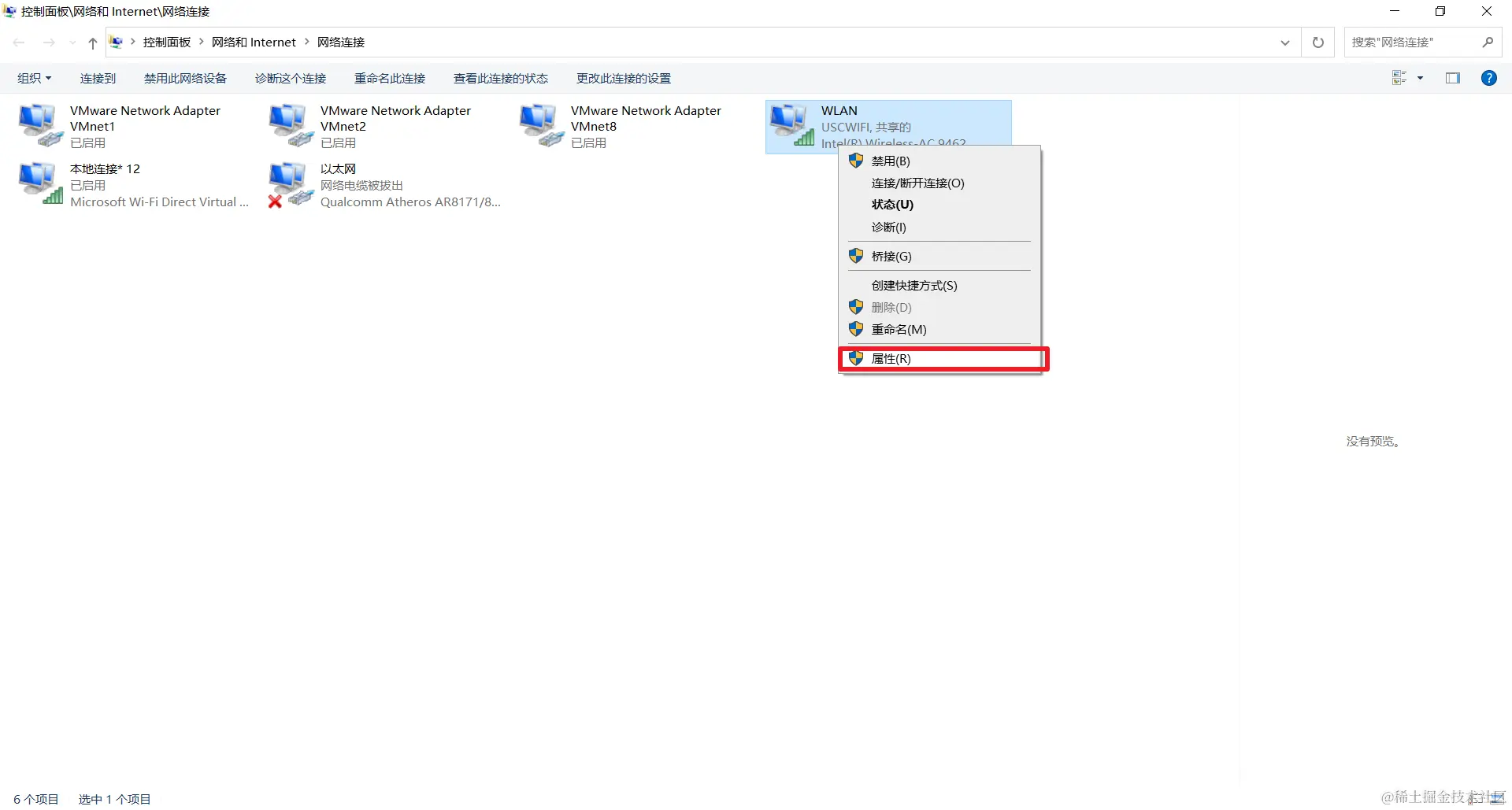Click the 控制面板 breadcrumb

[x=167, y=43]
